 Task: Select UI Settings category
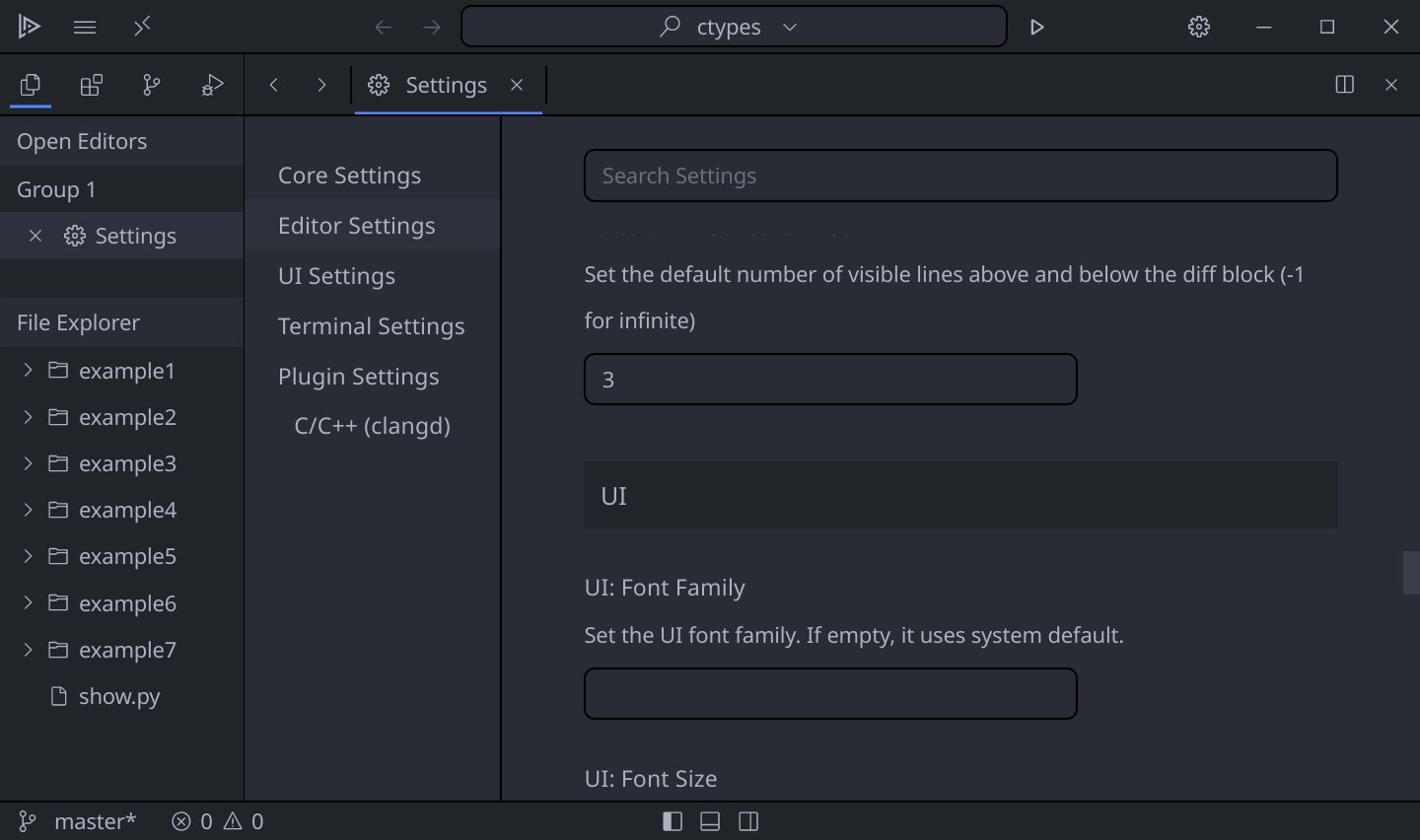336,276
